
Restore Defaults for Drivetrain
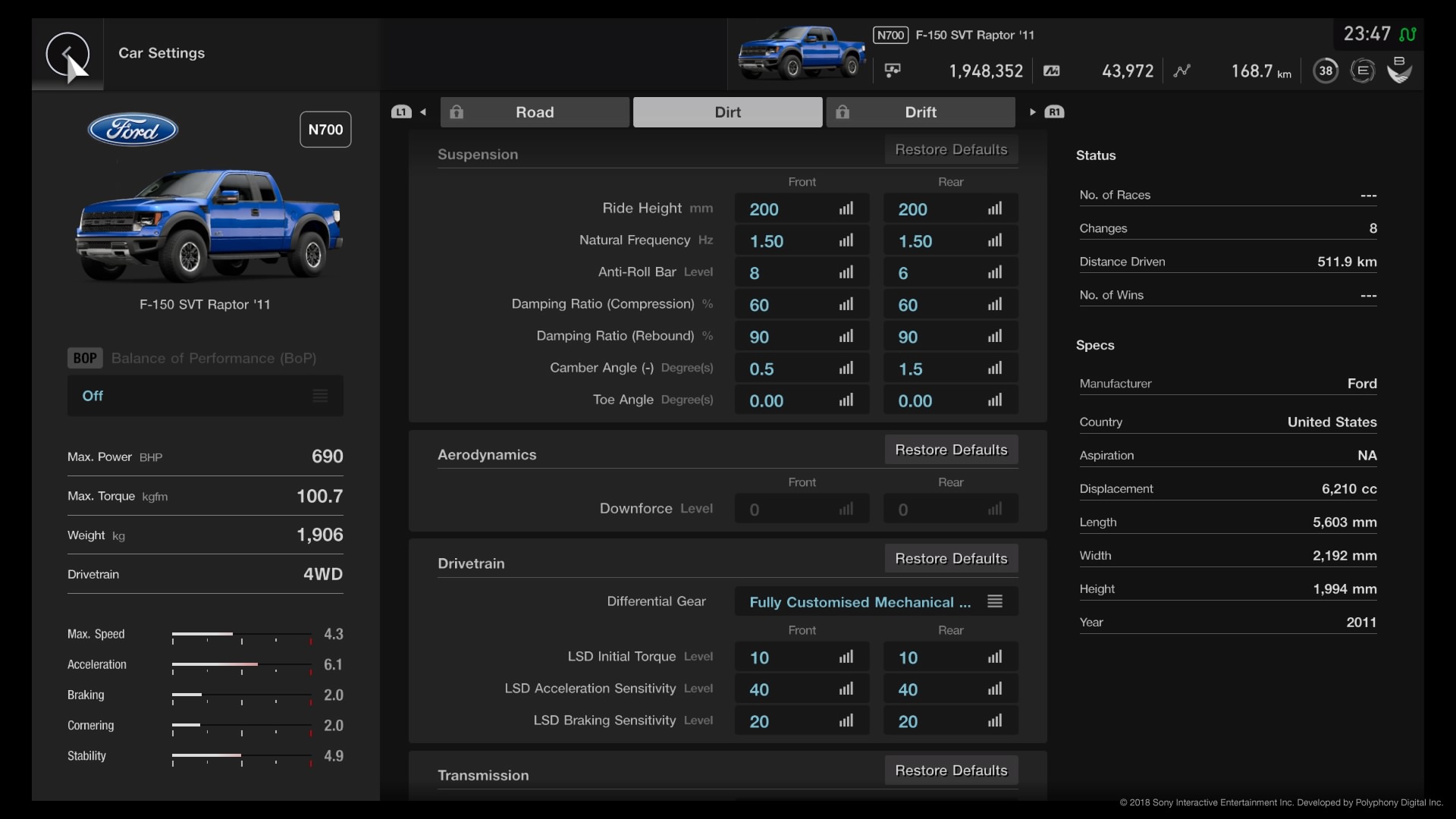[951, 559]
